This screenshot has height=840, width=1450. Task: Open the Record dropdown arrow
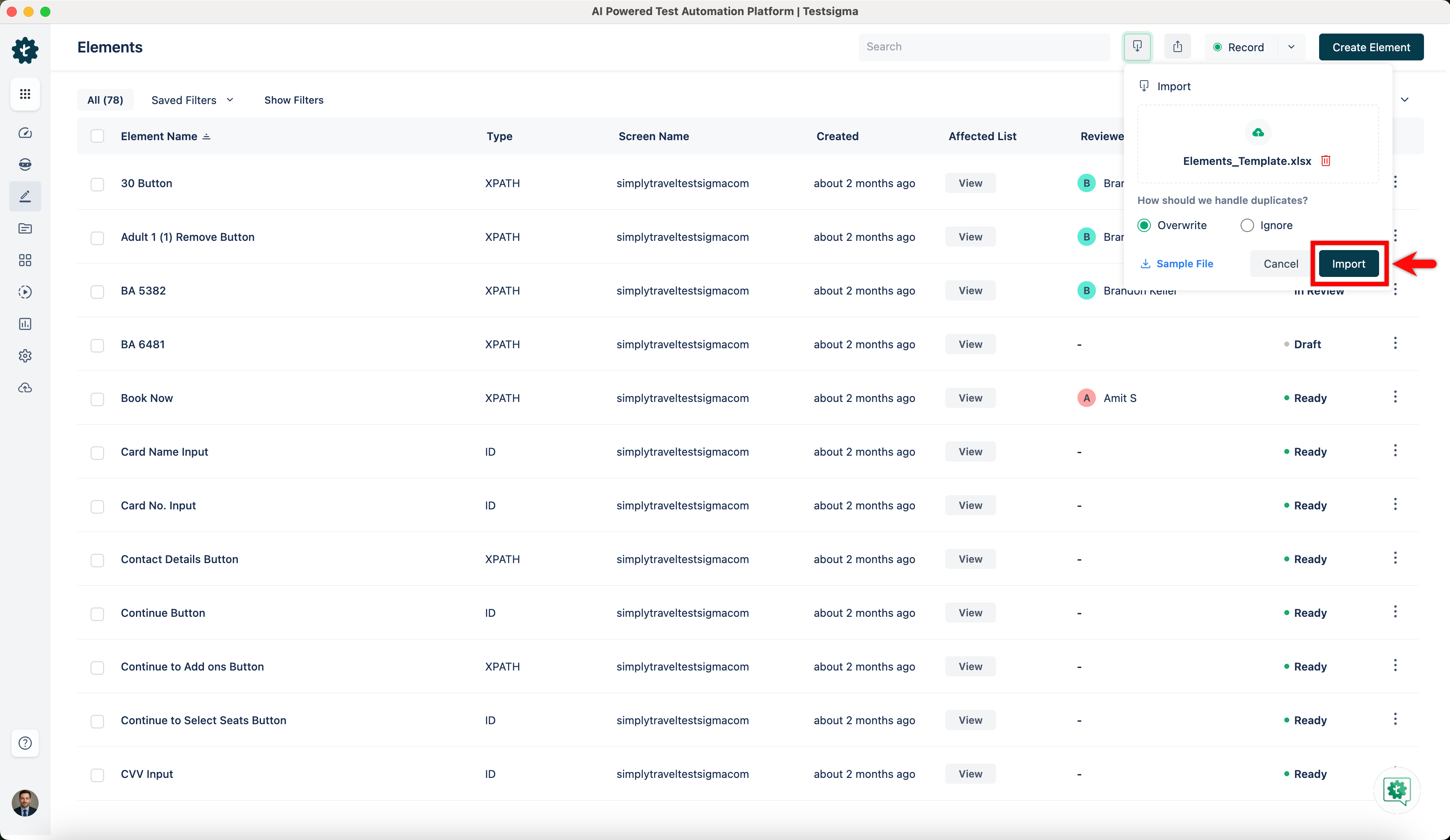(1291, 47)
